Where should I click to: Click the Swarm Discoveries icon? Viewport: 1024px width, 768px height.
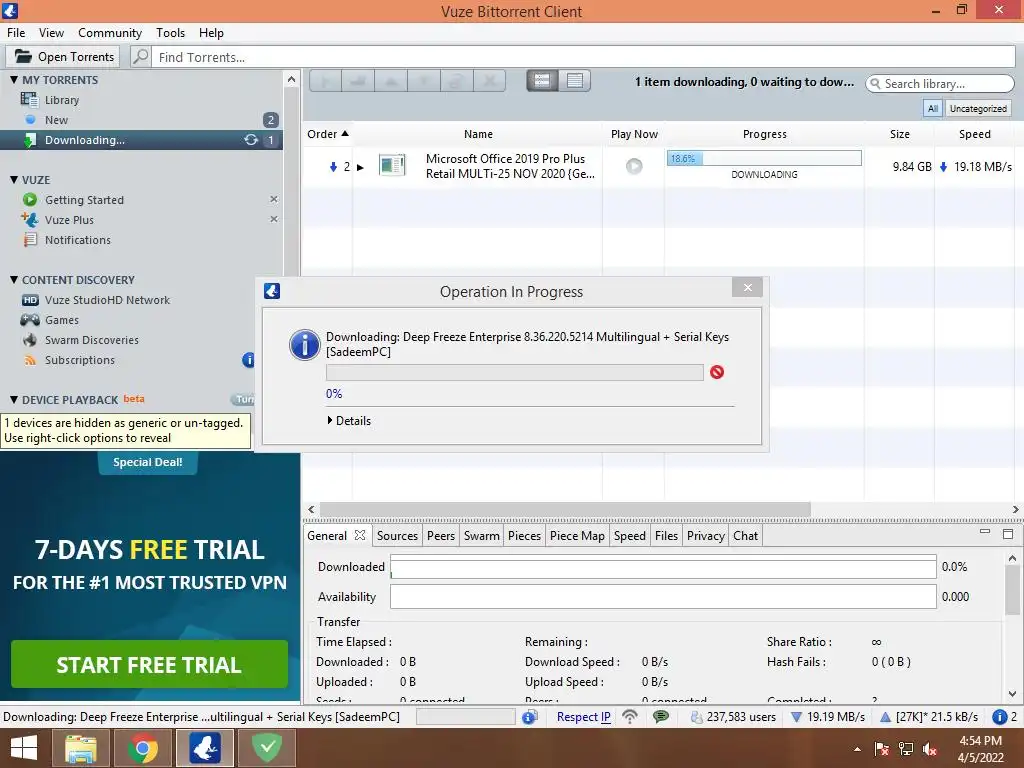pyautogui.click(x=30, y=340)
